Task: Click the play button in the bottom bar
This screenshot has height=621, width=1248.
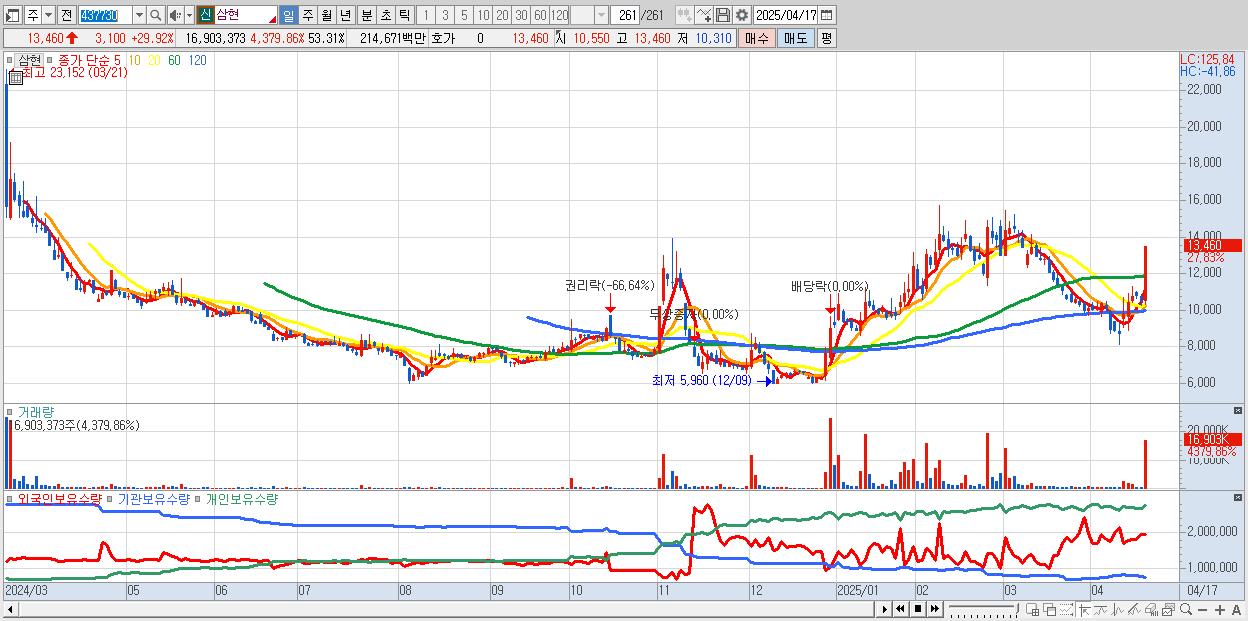Action: tap(885, 609)
